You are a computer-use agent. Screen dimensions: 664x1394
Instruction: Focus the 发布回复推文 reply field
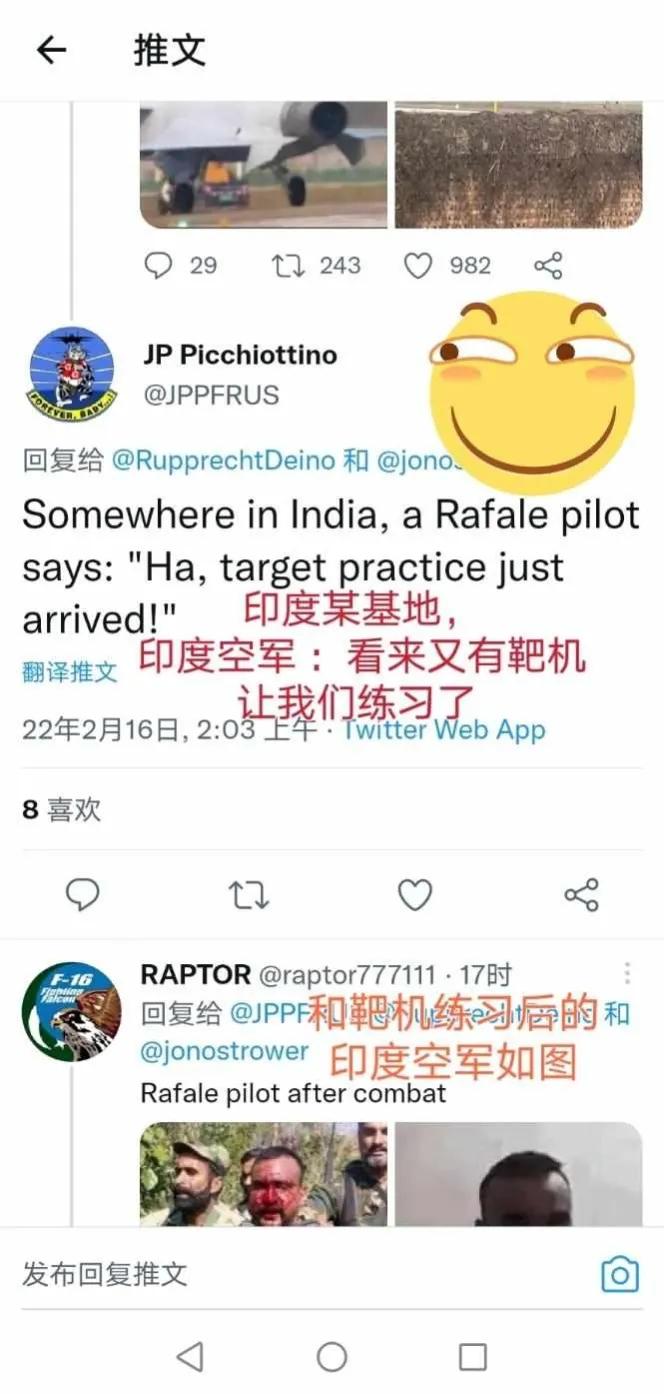point(300,1274)
